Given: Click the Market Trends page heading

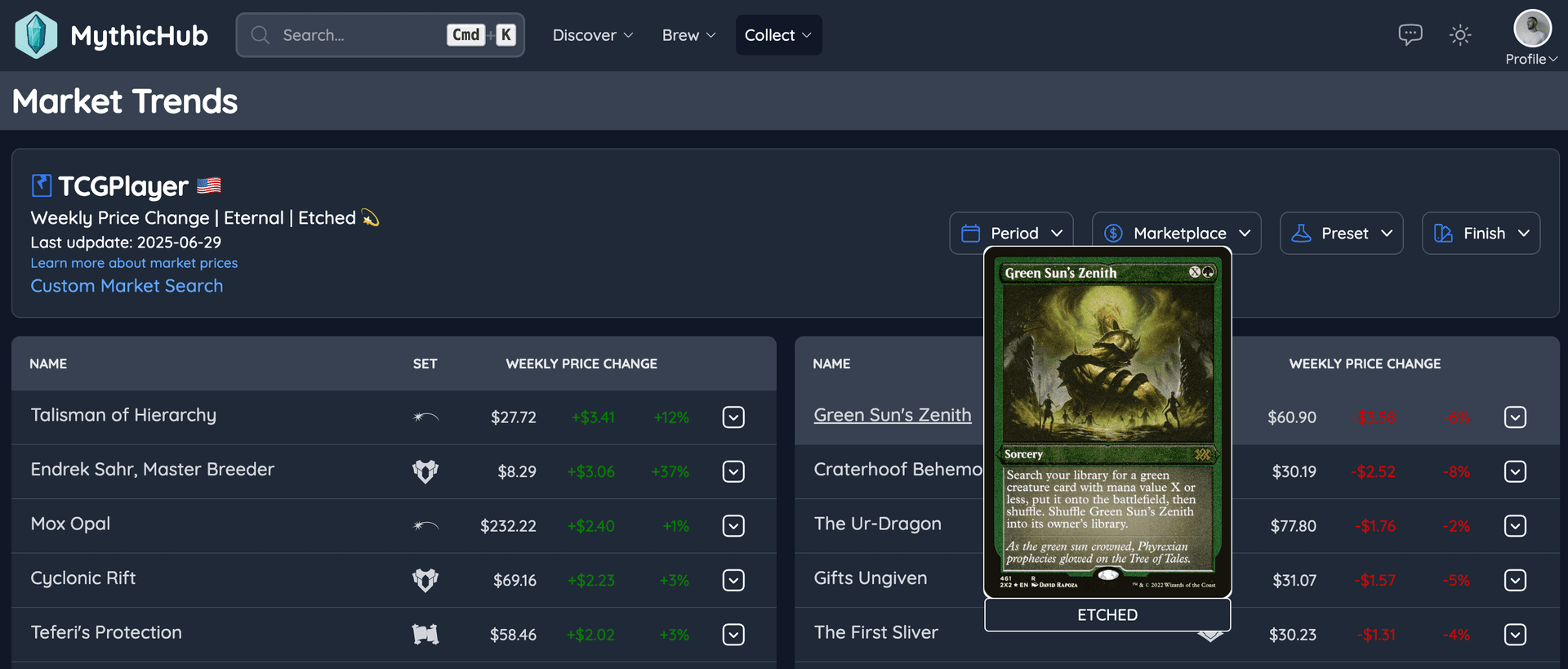Looking at the screenshot, I should [x=125, y=101].
